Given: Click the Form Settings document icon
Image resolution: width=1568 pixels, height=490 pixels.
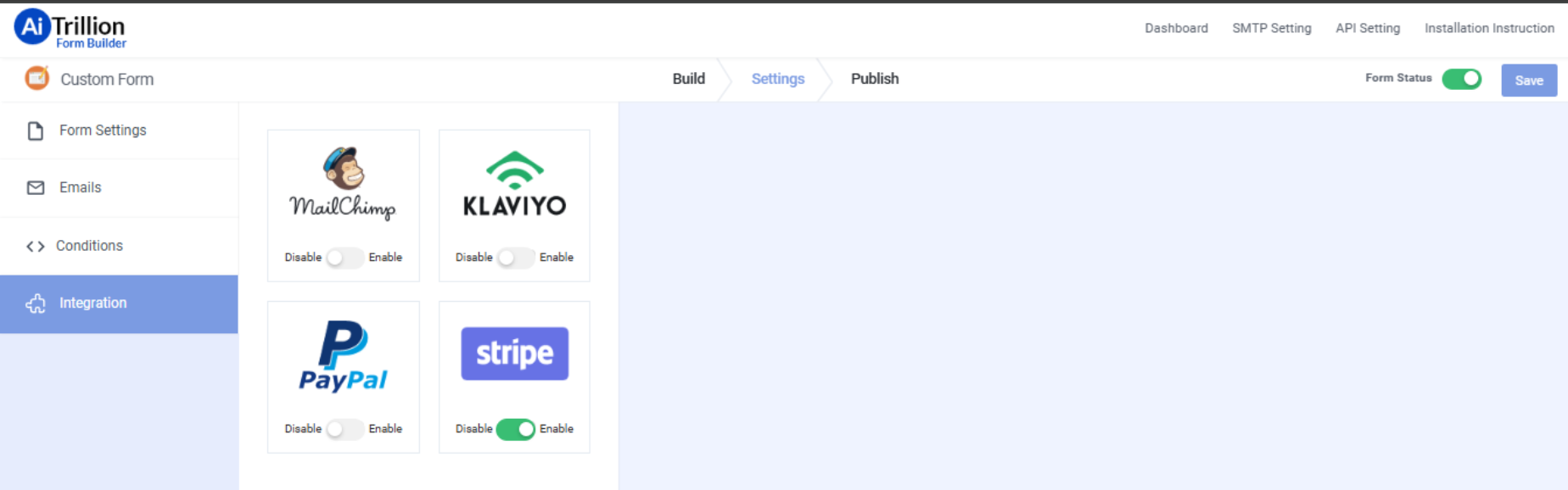Looking at the screenshot, I should (x=36, y=131).
